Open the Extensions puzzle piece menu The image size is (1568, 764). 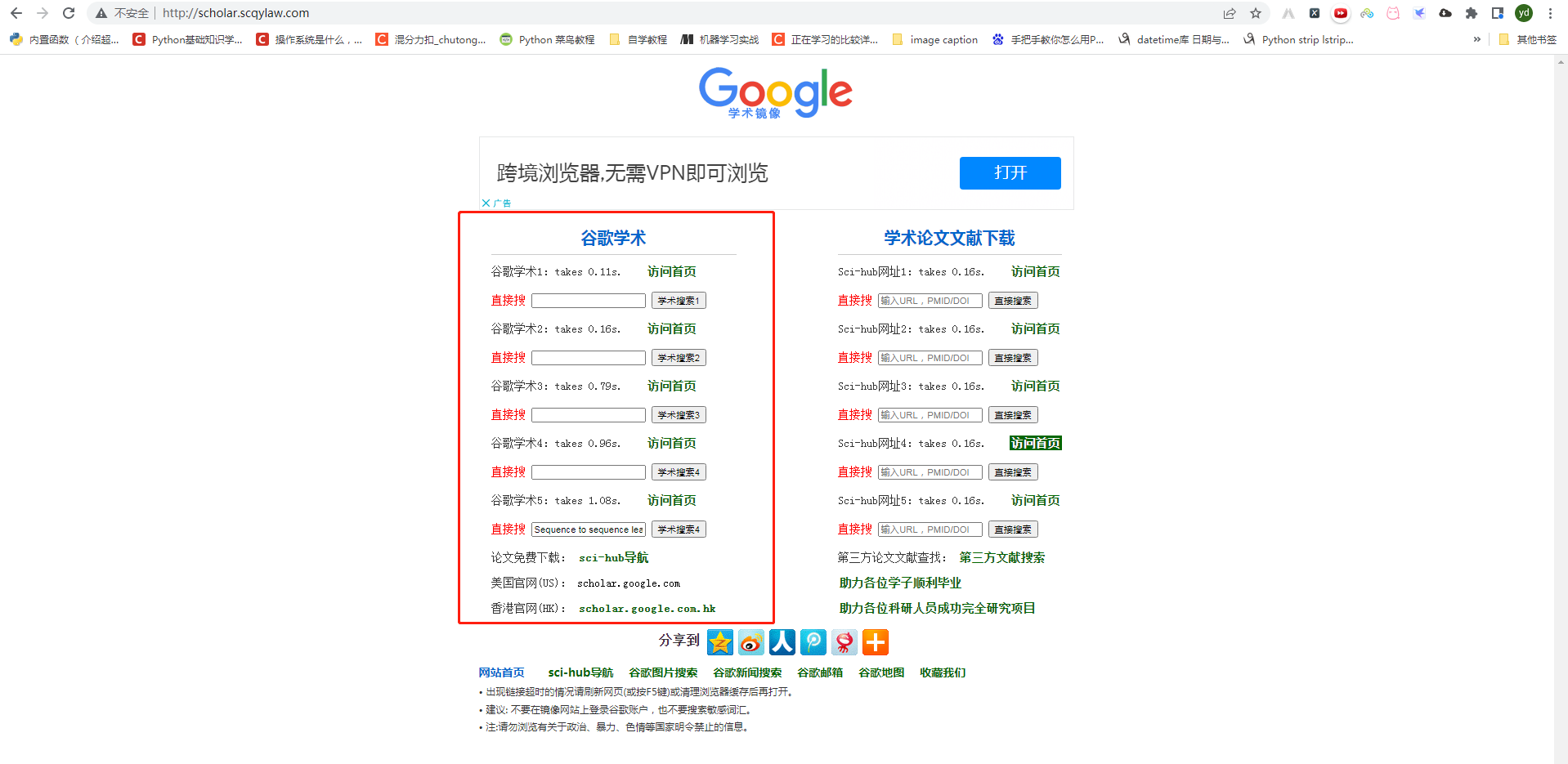(1472, 13)
